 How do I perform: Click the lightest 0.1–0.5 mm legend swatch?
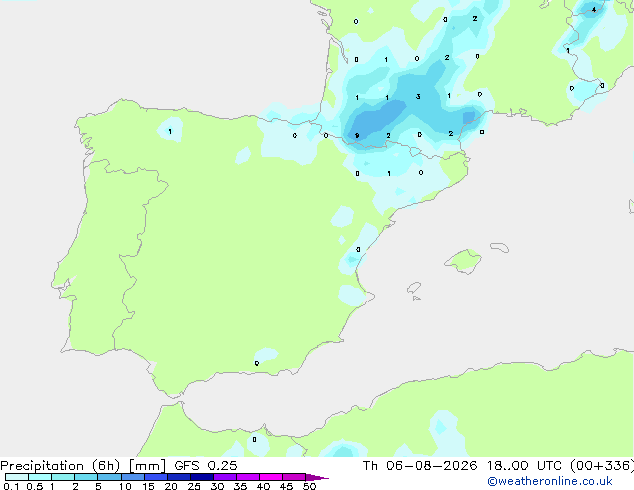17,477
